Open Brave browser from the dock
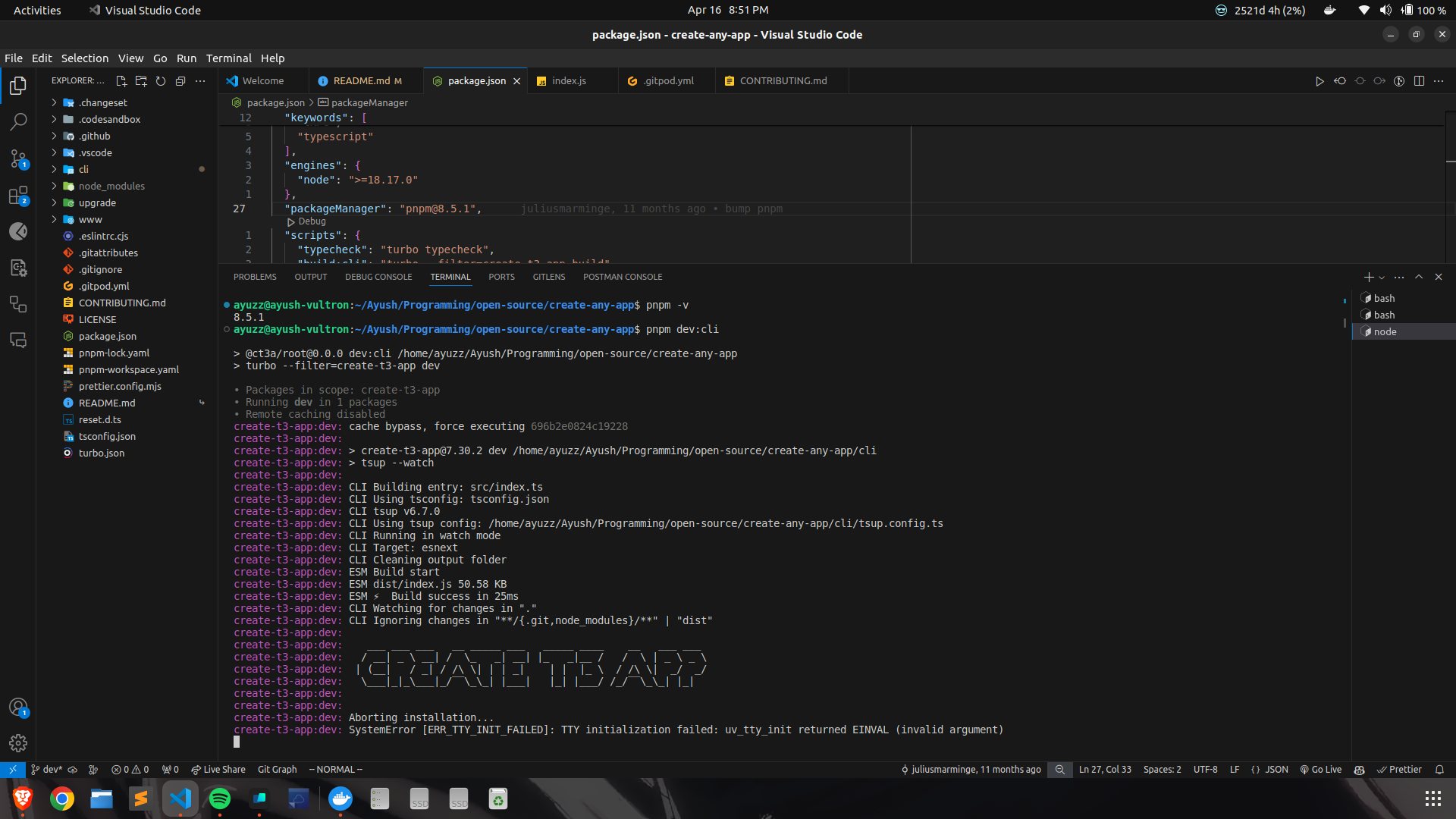Screen dimensions: 1456x819 click(23, 799)
